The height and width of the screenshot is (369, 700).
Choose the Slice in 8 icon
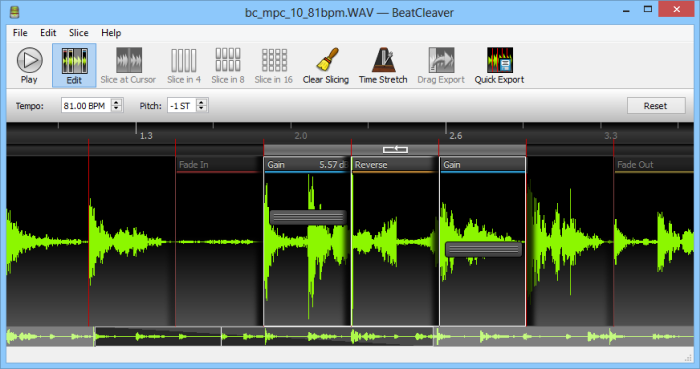[x=228, y=60]
